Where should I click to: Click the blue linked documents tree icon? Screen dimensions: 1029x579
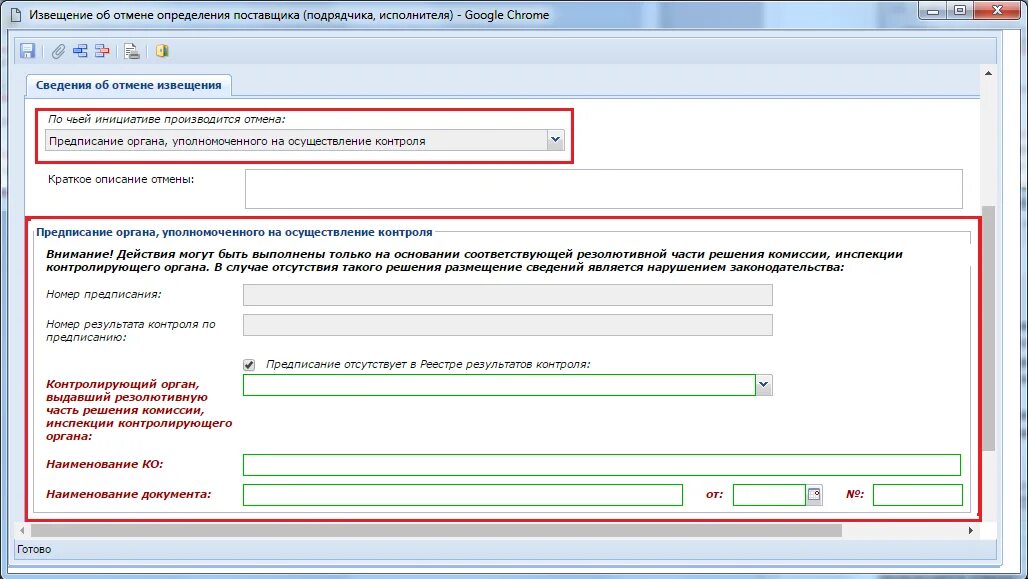pyautogui.click(x=80, y=51)
